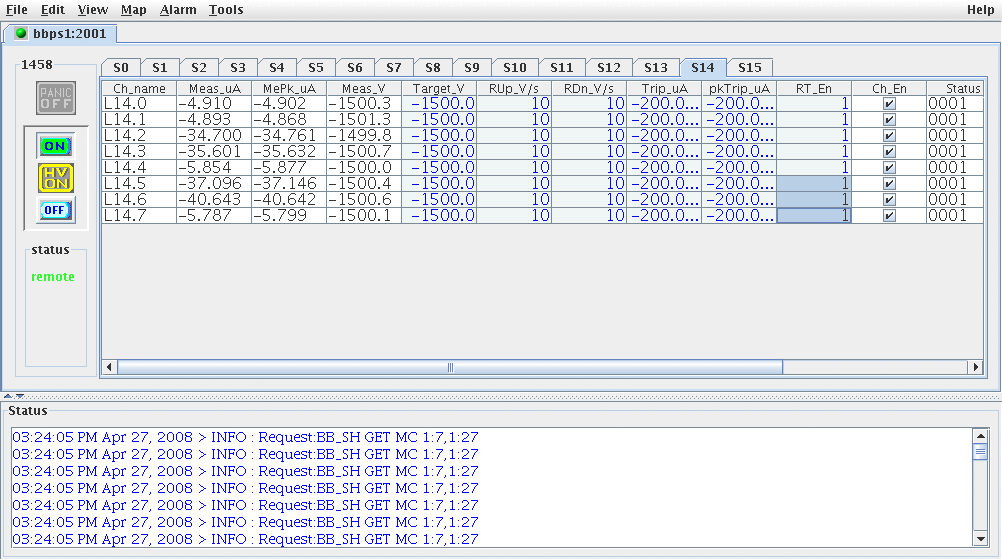Switch to slot tab S15

coord(750,68)
